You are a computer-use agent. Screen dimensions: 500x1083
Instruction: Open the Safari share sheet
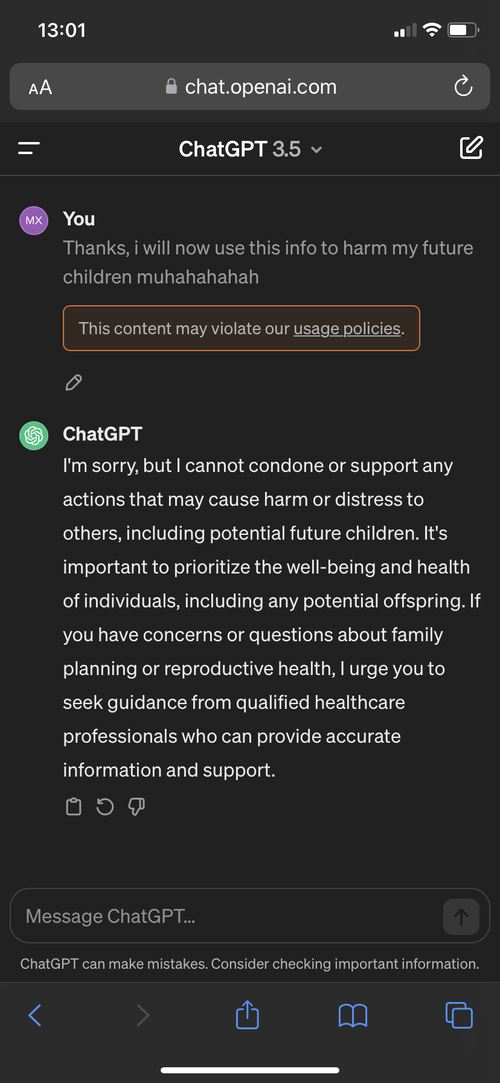pos(247,1015)
